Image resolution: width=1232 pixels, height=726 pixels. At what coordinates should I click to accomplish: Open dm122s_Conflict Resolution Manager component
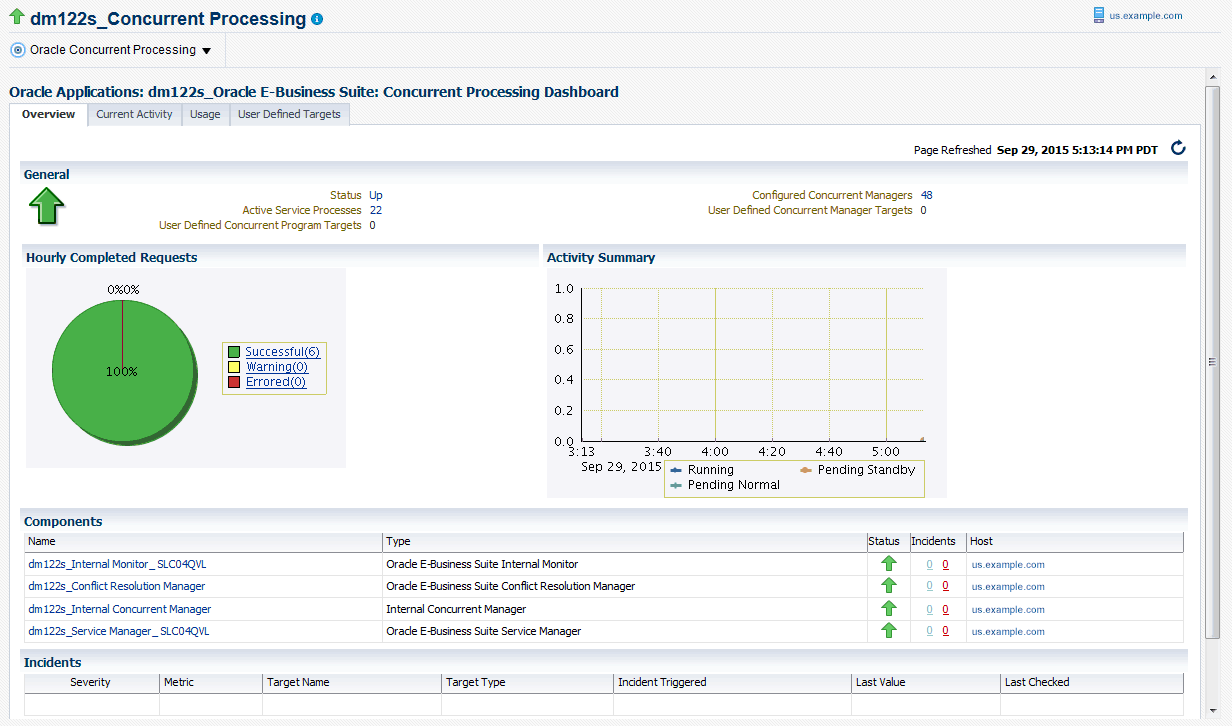point(117,586)
